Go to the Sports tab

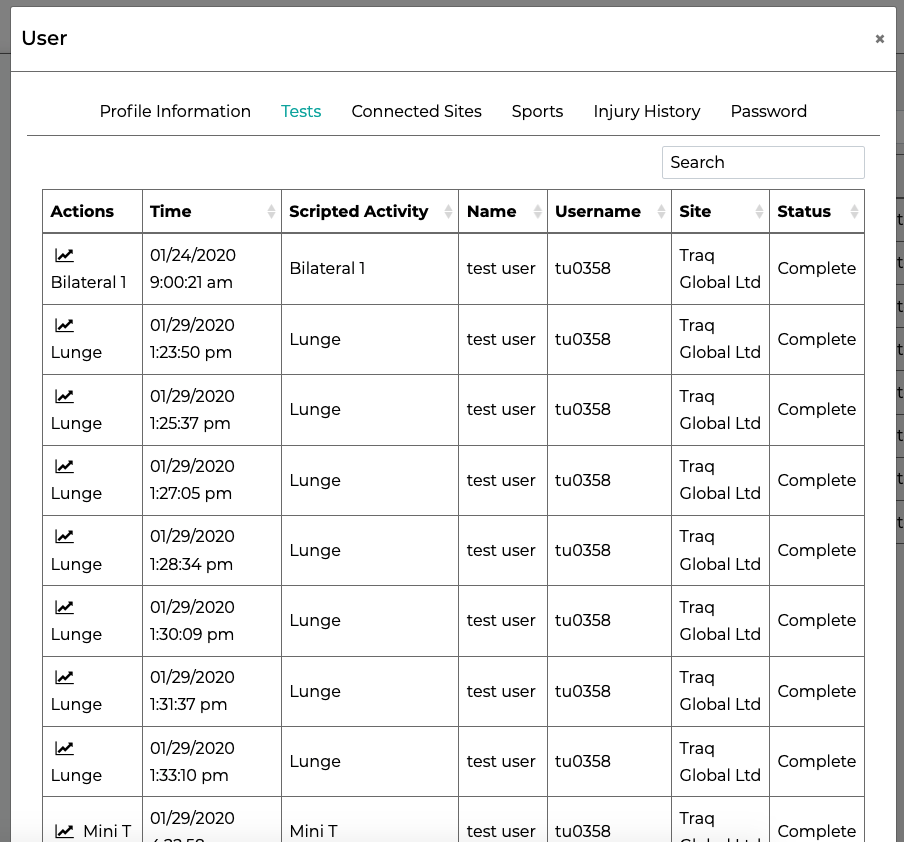point(537,111)
